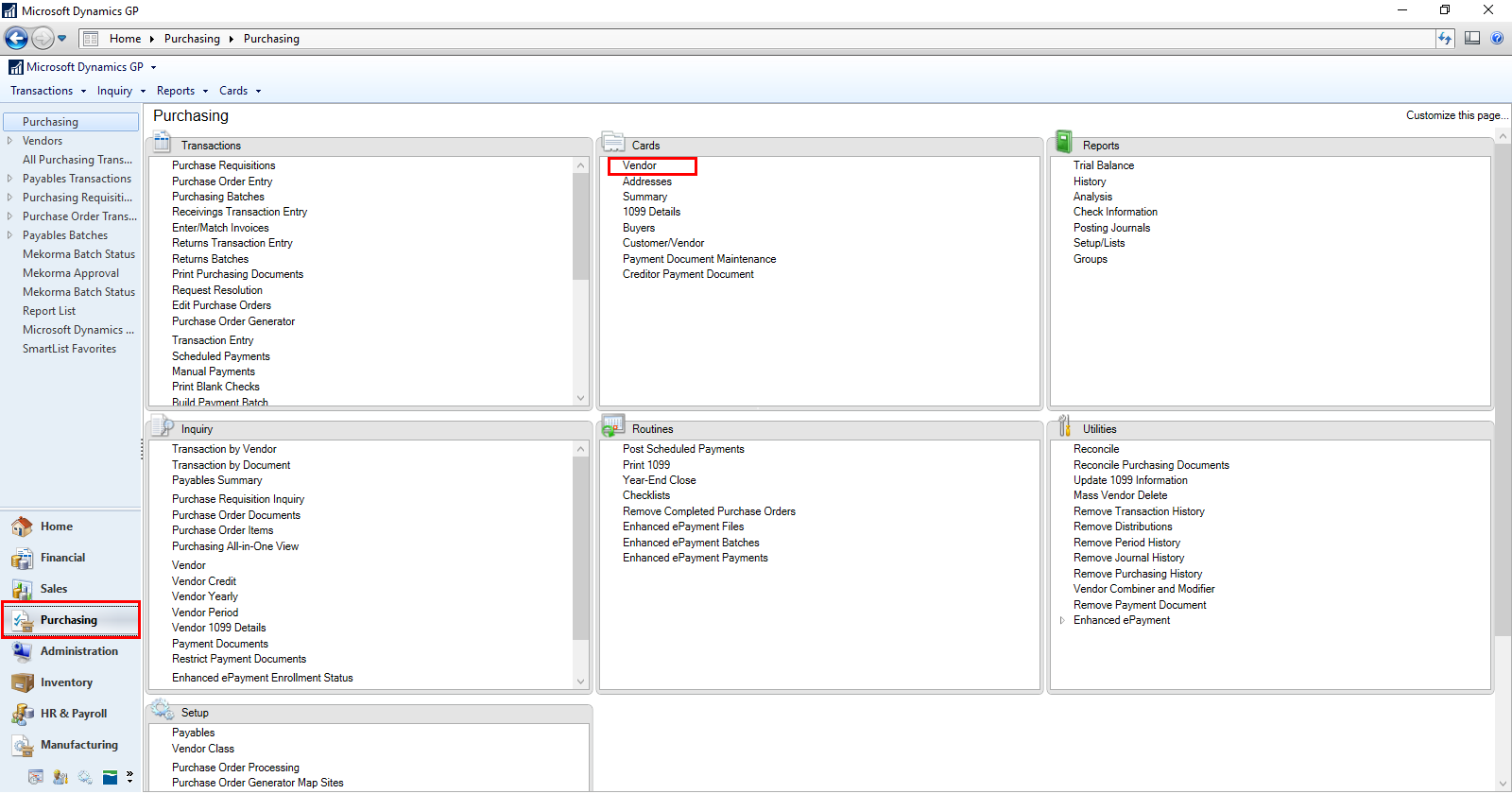The image size is (1512, 794).
Task: Expand Payables Transactions in the sidebar
Action: (10, 179)
